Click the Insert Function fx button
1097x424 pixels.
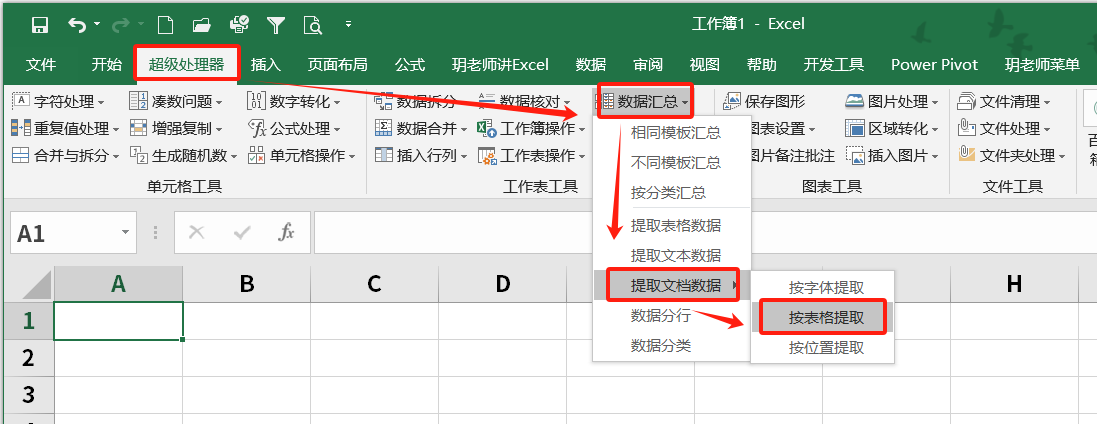285,232
